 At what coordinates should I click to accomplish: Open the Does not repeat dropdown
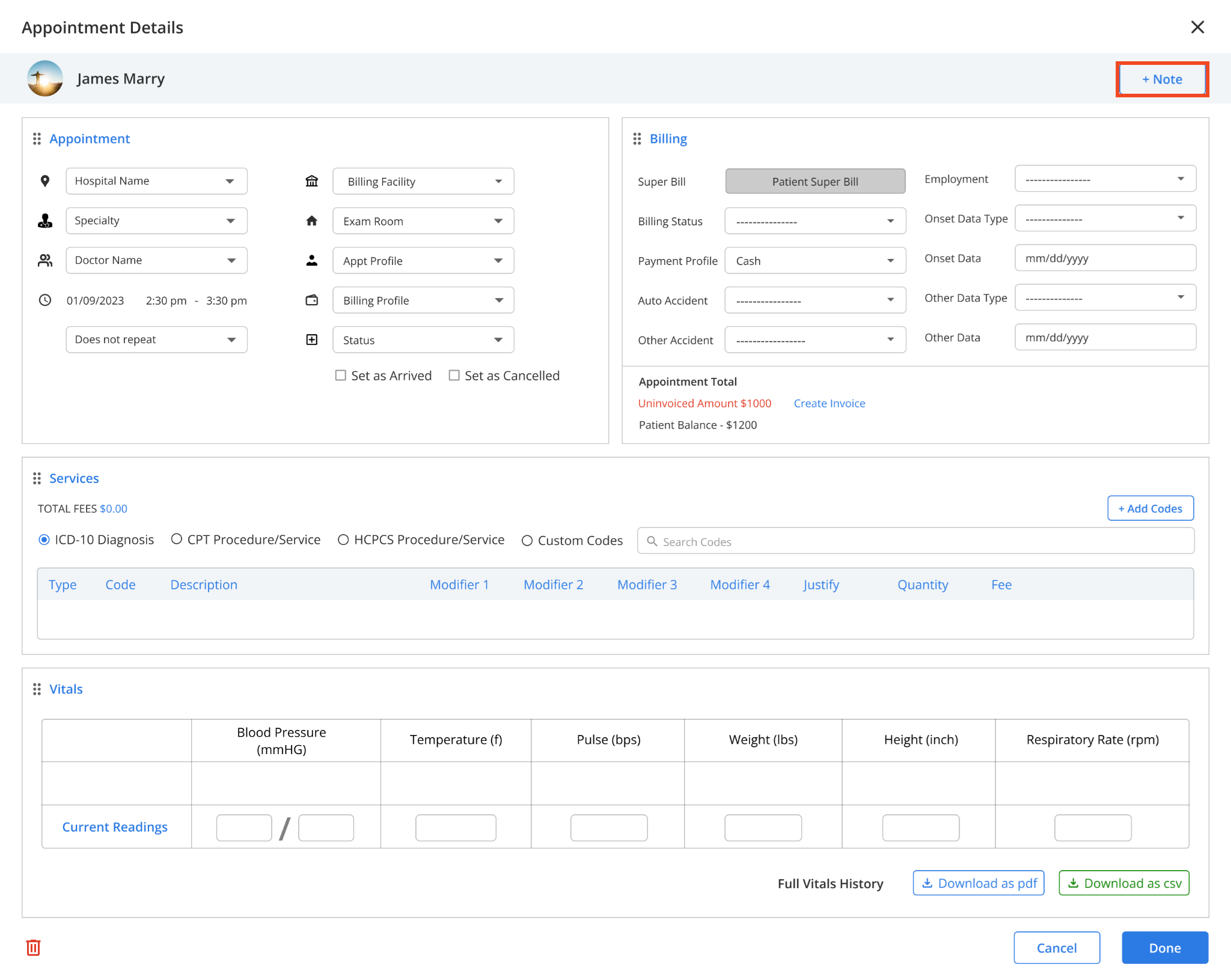pos(156,339)
